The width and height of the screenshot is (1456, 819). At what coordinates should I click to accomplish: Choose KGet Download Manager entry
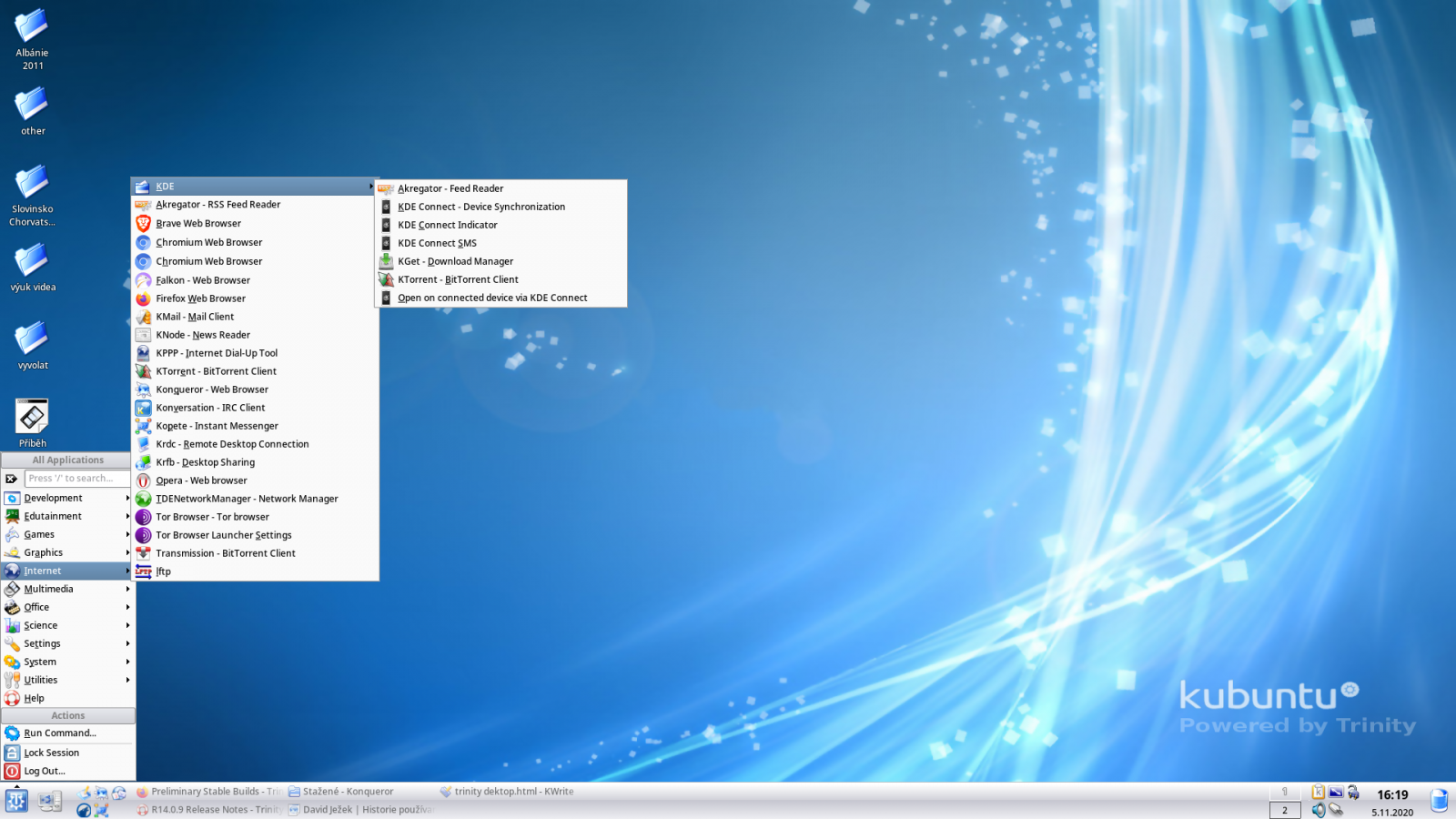tap(455, 261)
